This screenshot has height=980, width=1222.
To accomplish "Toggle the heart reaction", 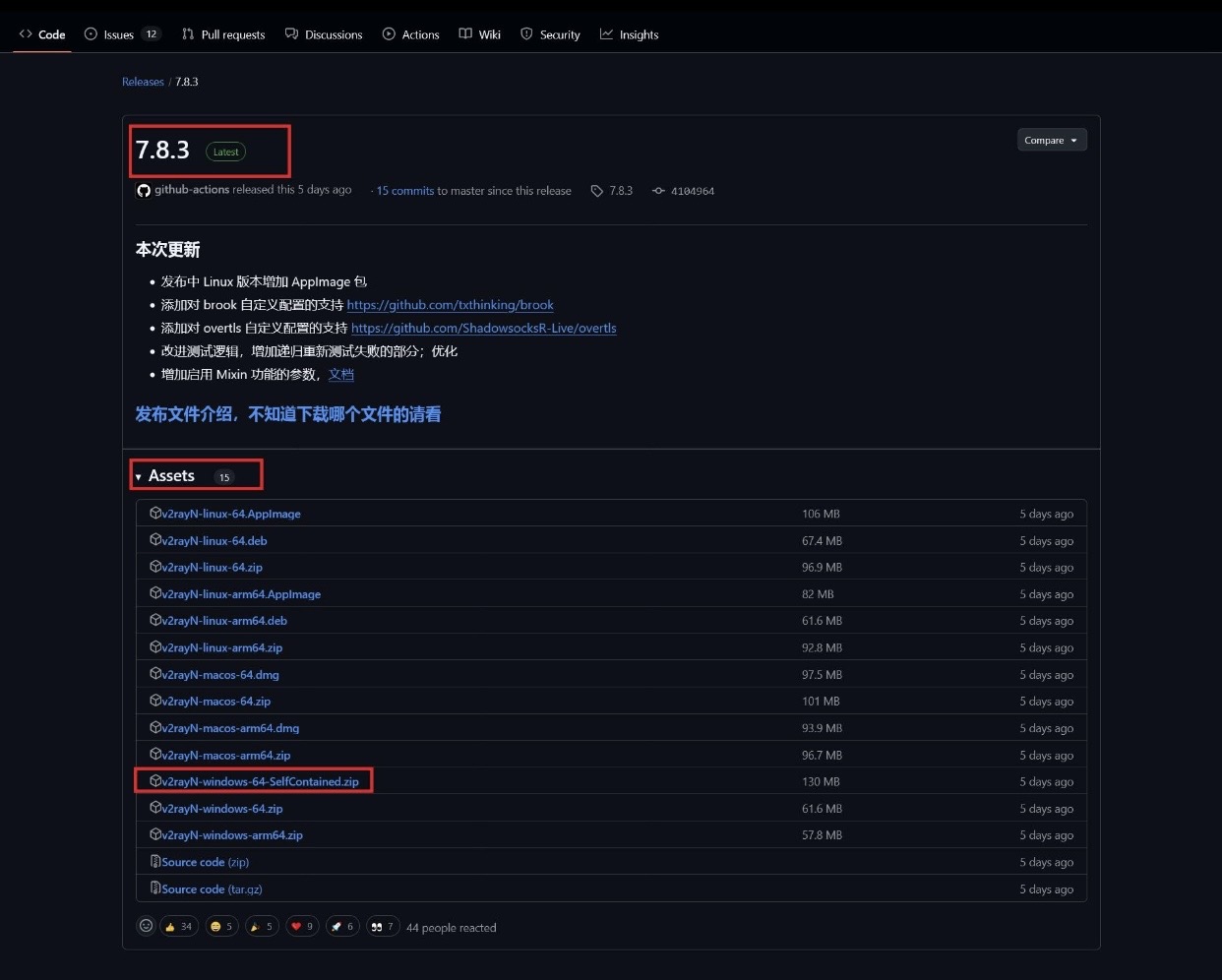I will pyautogui.click(x=302, y=927).
